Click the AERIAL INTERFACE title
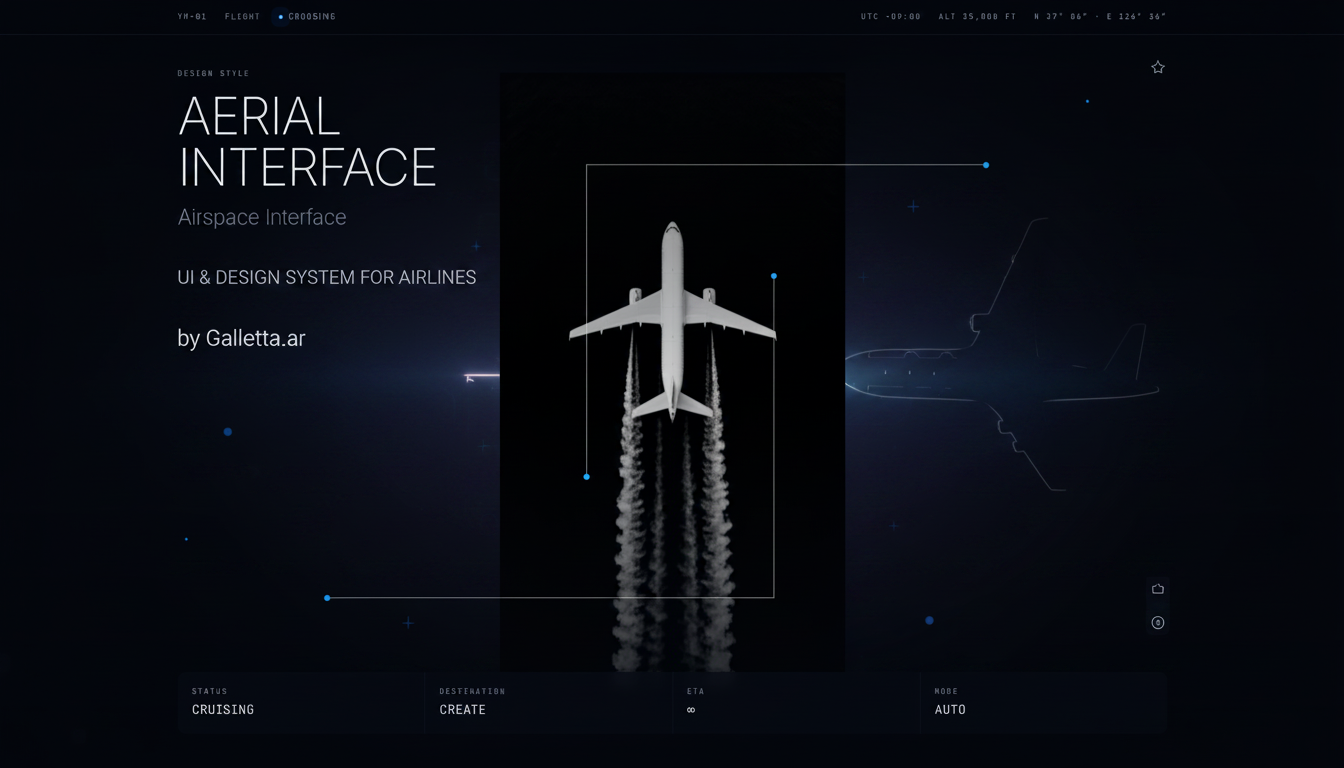 (x=306, y=142)
